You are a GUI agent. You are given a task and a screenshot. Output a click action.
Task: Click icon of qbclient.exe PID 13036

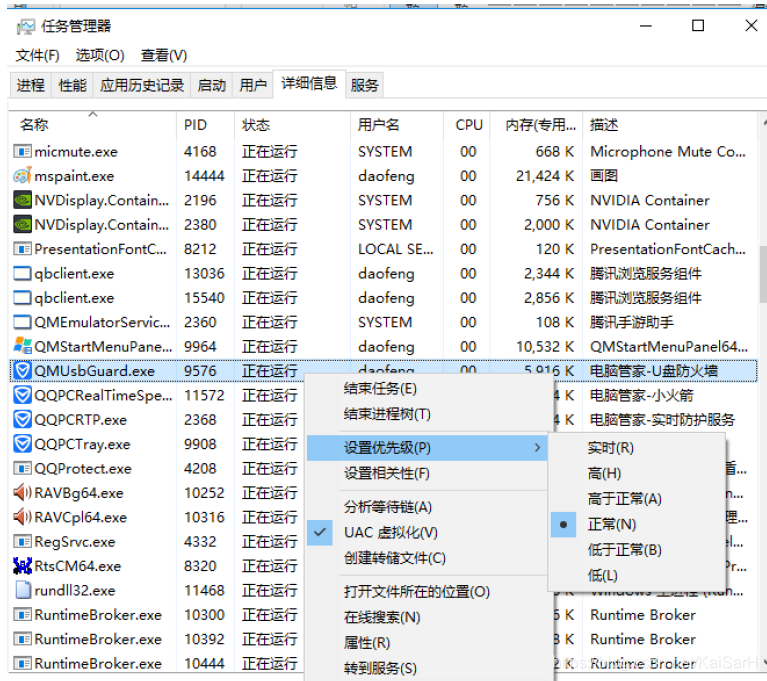(22, 273)
